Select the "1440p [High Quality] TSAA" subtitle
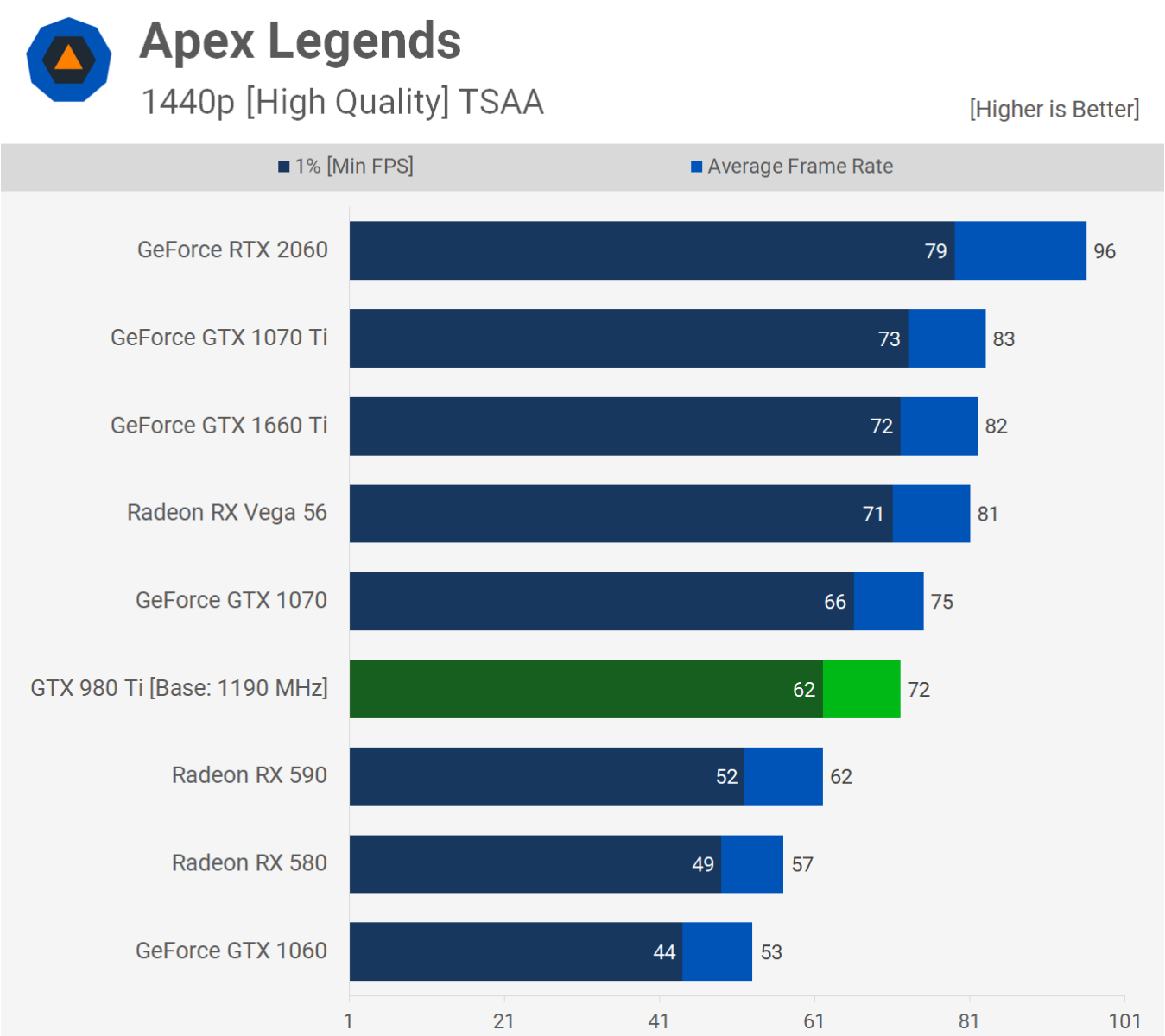 [342, 102]
